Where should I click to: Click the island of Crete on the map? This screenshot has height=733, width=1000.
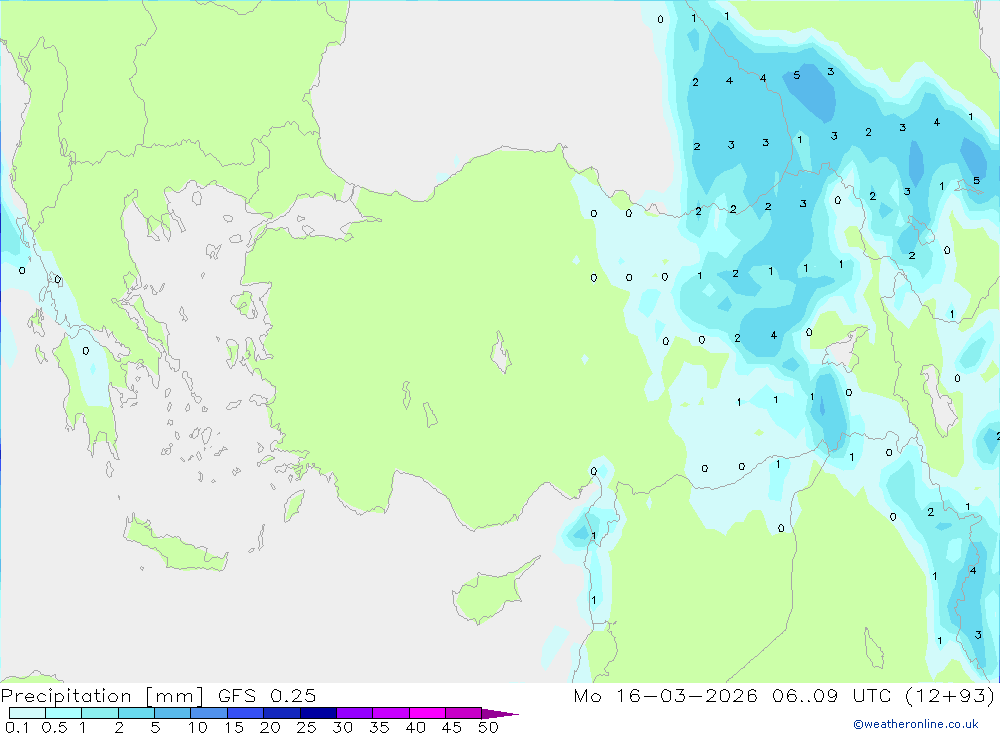point(175,546)
